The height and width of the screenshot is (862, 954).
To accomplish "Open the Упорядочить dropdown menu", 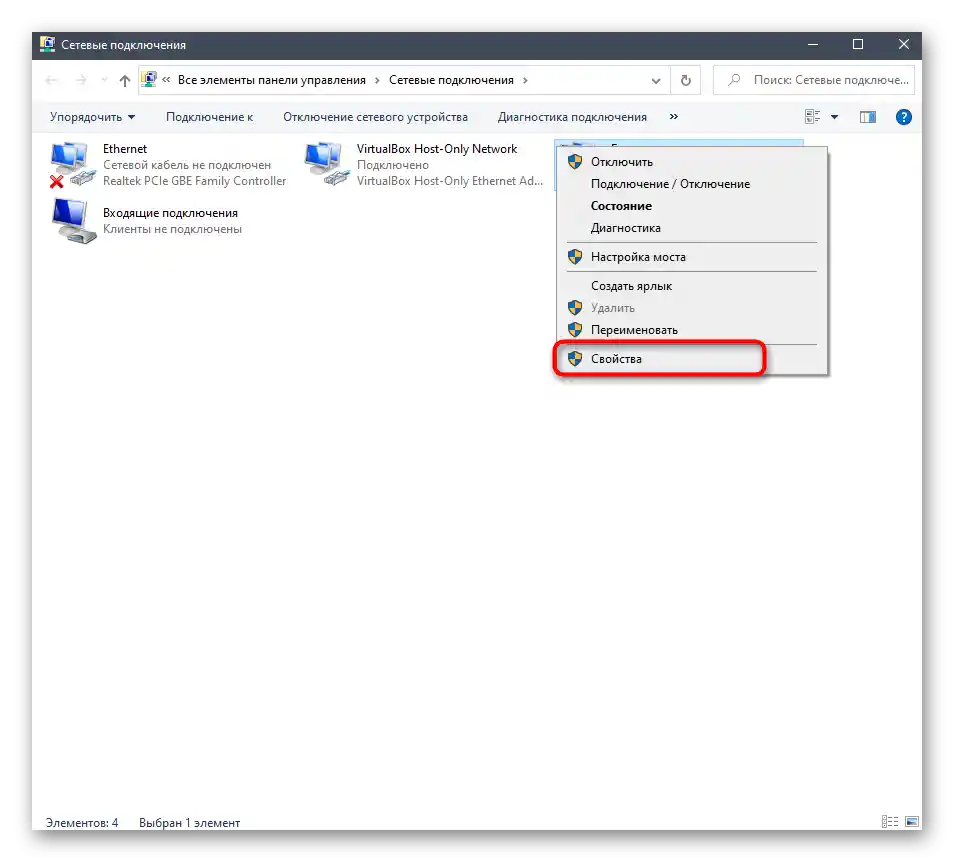I will [x=92, y=117].
